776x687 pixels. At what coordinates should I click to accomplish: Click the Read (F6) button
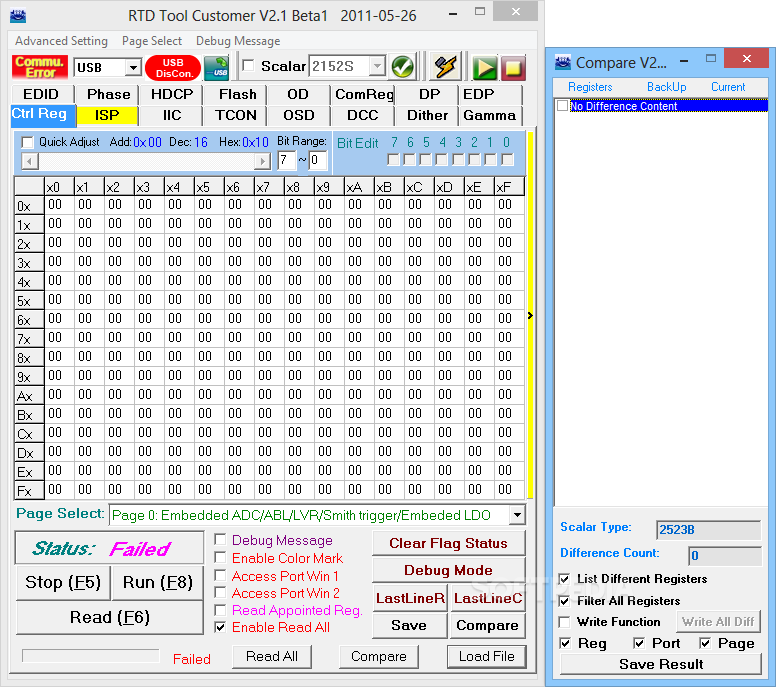click(110, 617)
